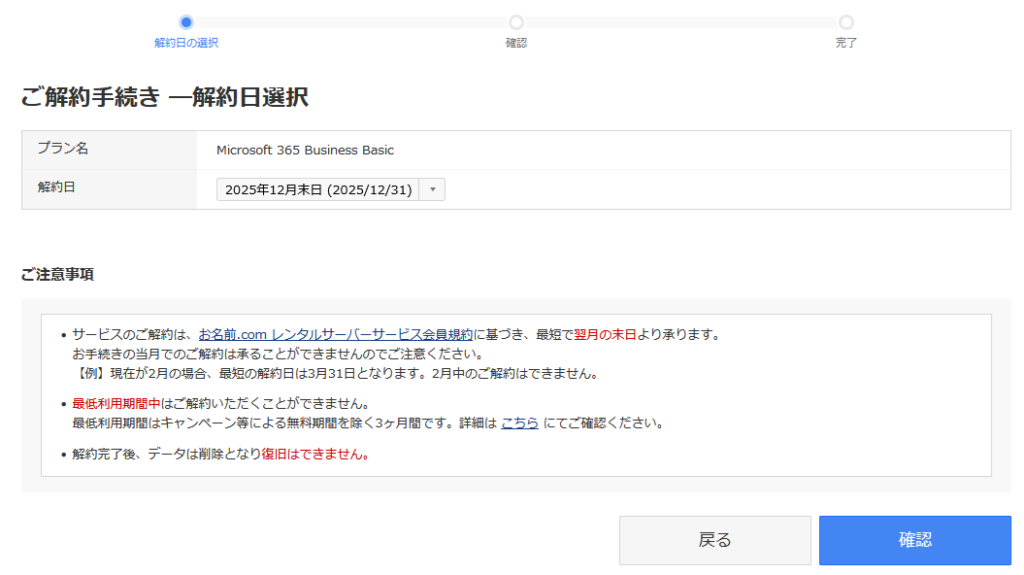Click the small arrow on the 解約日 dropdown

[x=433, y=190]
